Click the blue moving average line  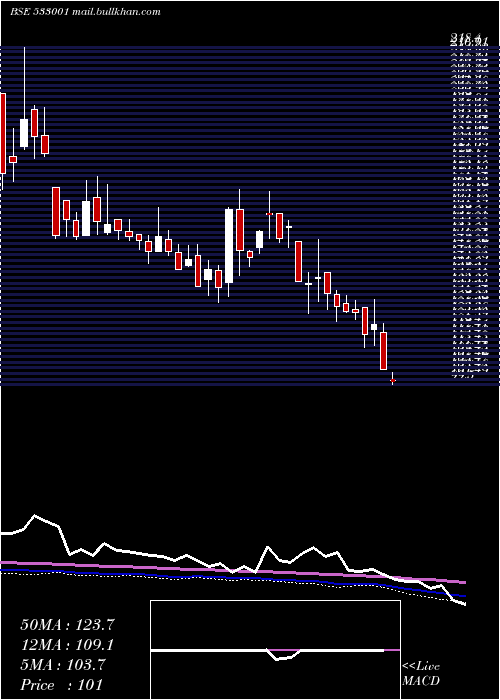click(232, 579)
